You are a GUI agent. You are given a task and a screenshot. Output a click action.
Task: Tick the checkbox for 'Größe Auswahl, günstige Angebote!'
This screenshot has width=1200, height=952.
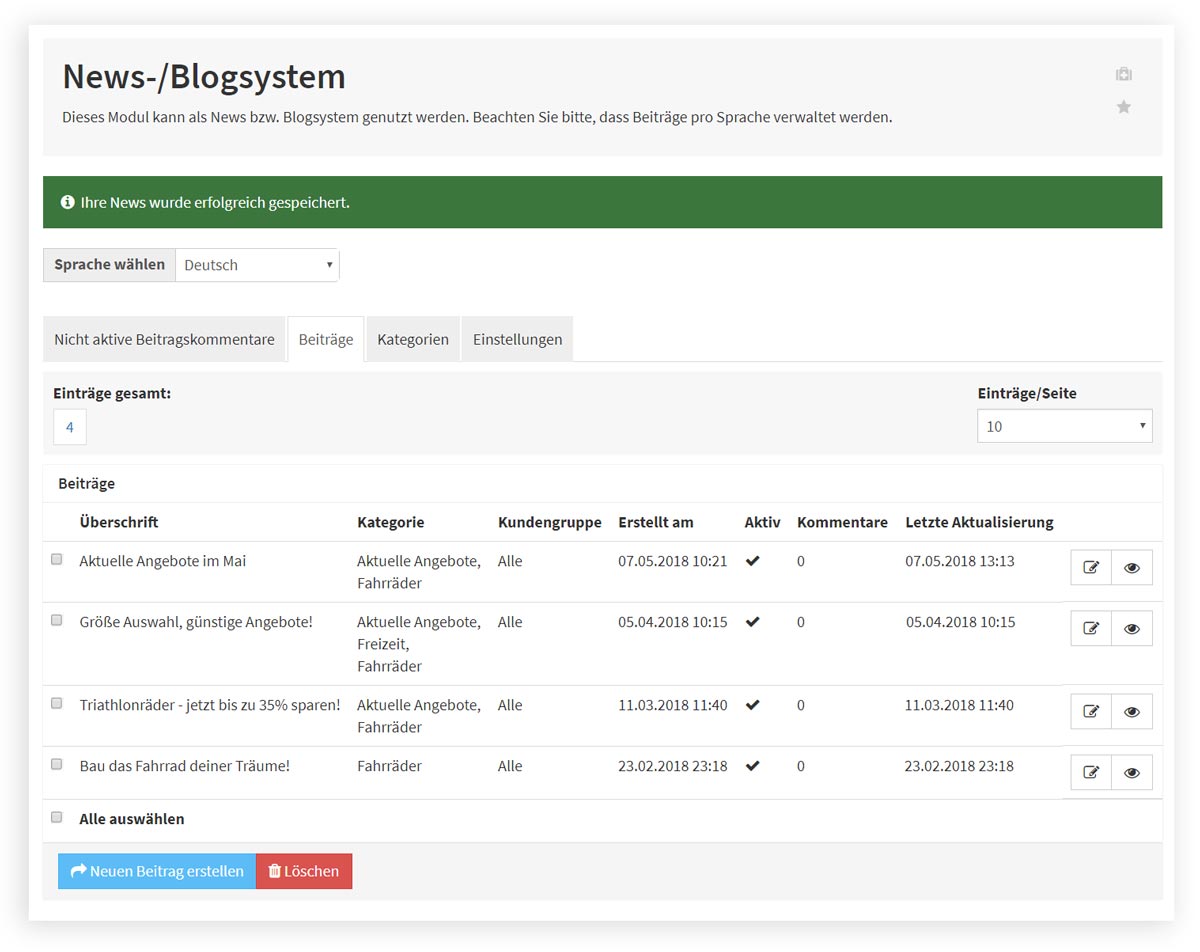coord(57,620)
